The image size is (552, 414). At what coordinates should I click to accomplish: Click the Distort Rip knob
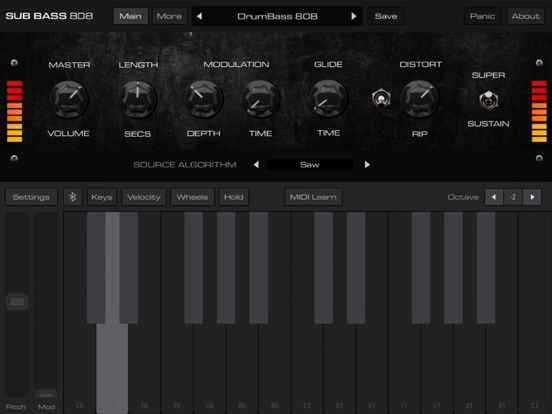coord(420,99)
